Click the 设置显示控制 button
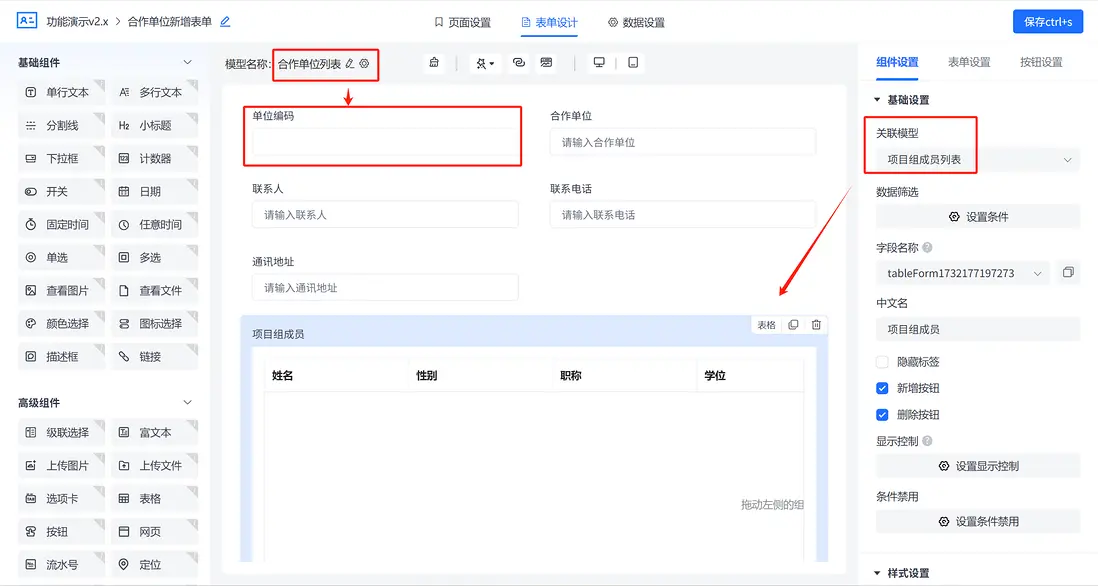The width and height of the screenshot is (1098, 586). pos(978,466)
